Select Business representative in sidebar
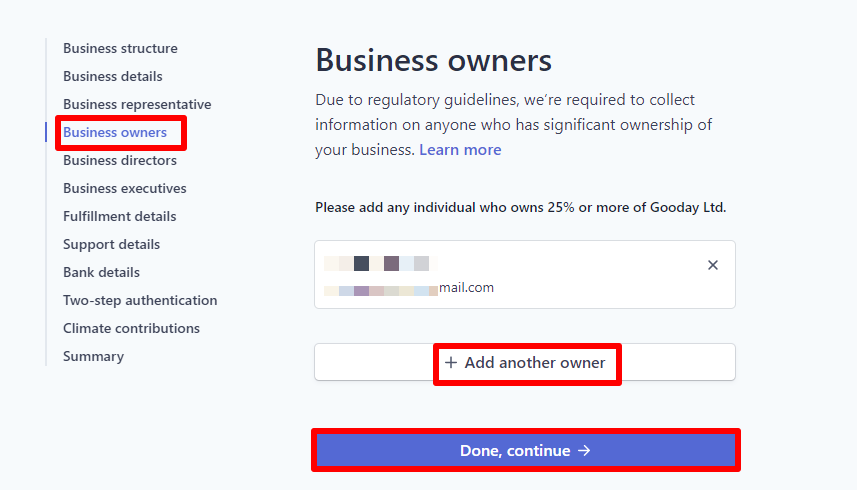Screen dimensions: 857x490 137,104
